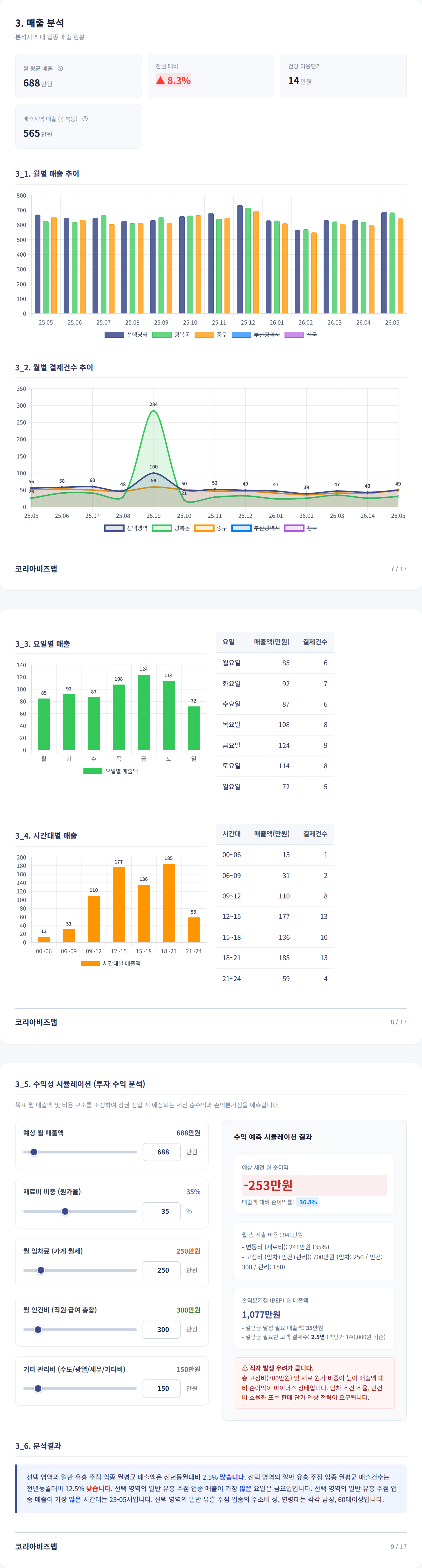Enable 부산광역시 series in 월별 결제건수 추이 legend
422x1568 pixels.
click(x=256, y=528)
